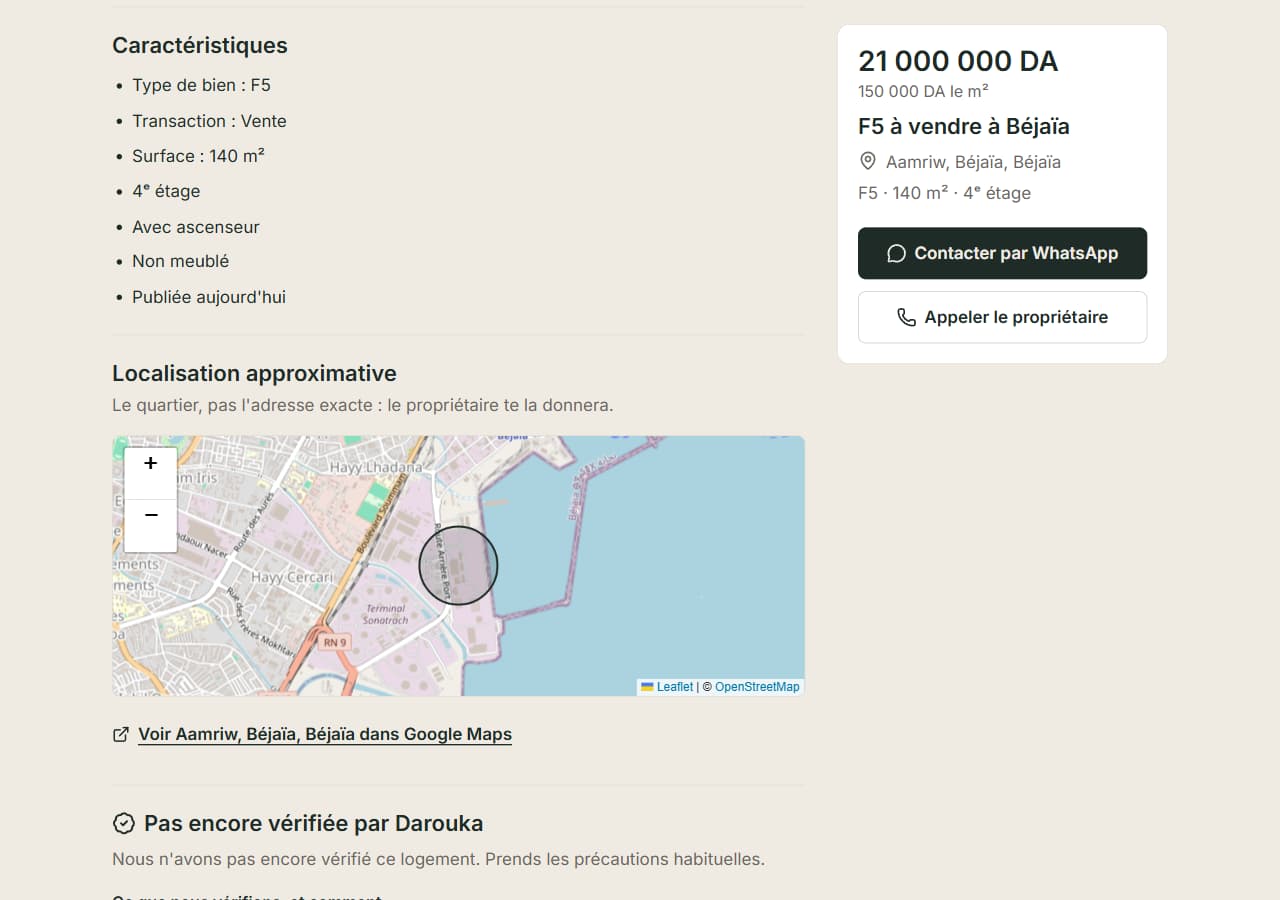Click Hayy Cercari label on map
Screen dimensions: 1280x900
(x=291, y=578)
